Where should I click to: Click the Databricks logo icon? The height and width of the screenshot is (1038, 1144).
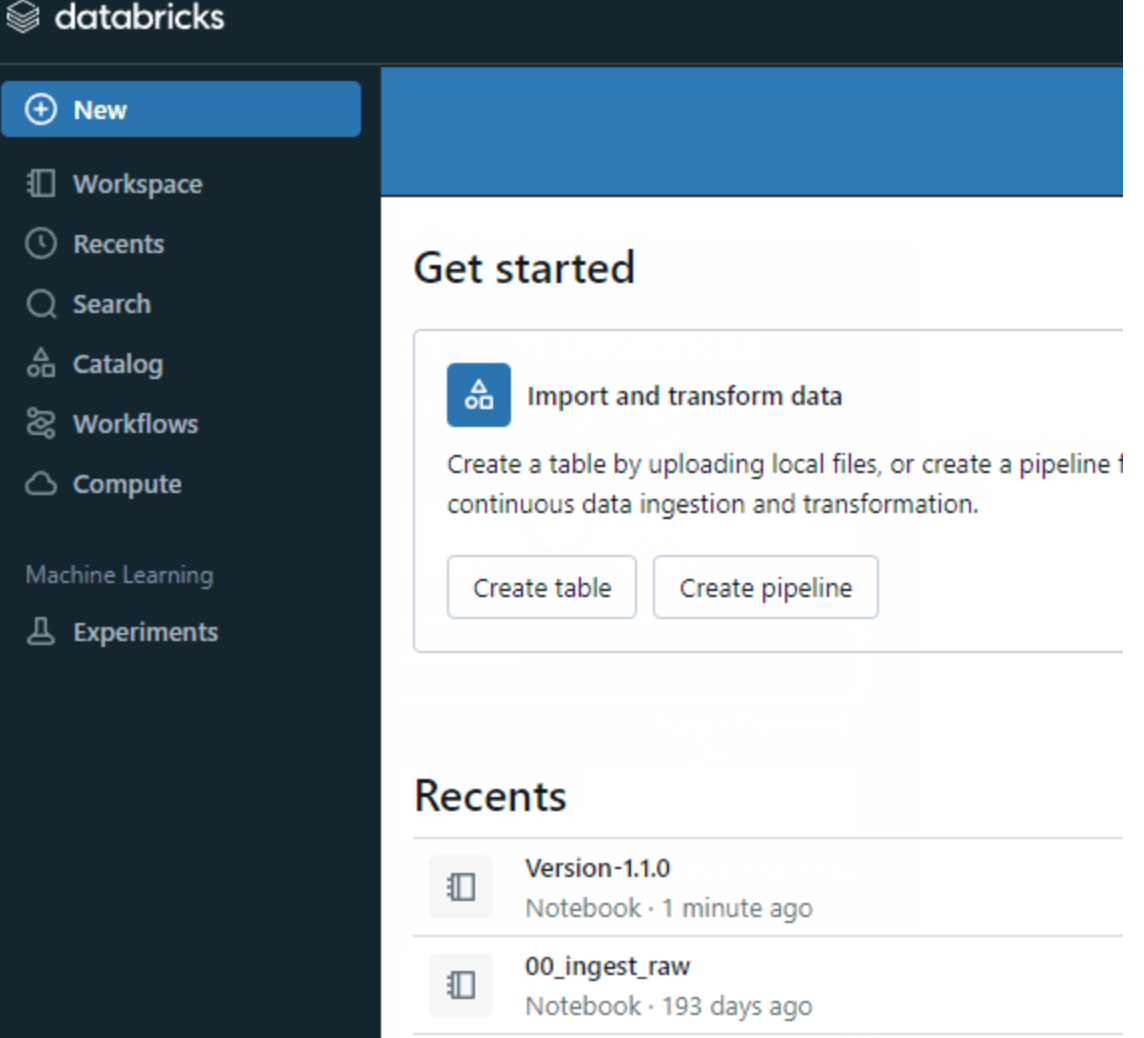[23, 17]
